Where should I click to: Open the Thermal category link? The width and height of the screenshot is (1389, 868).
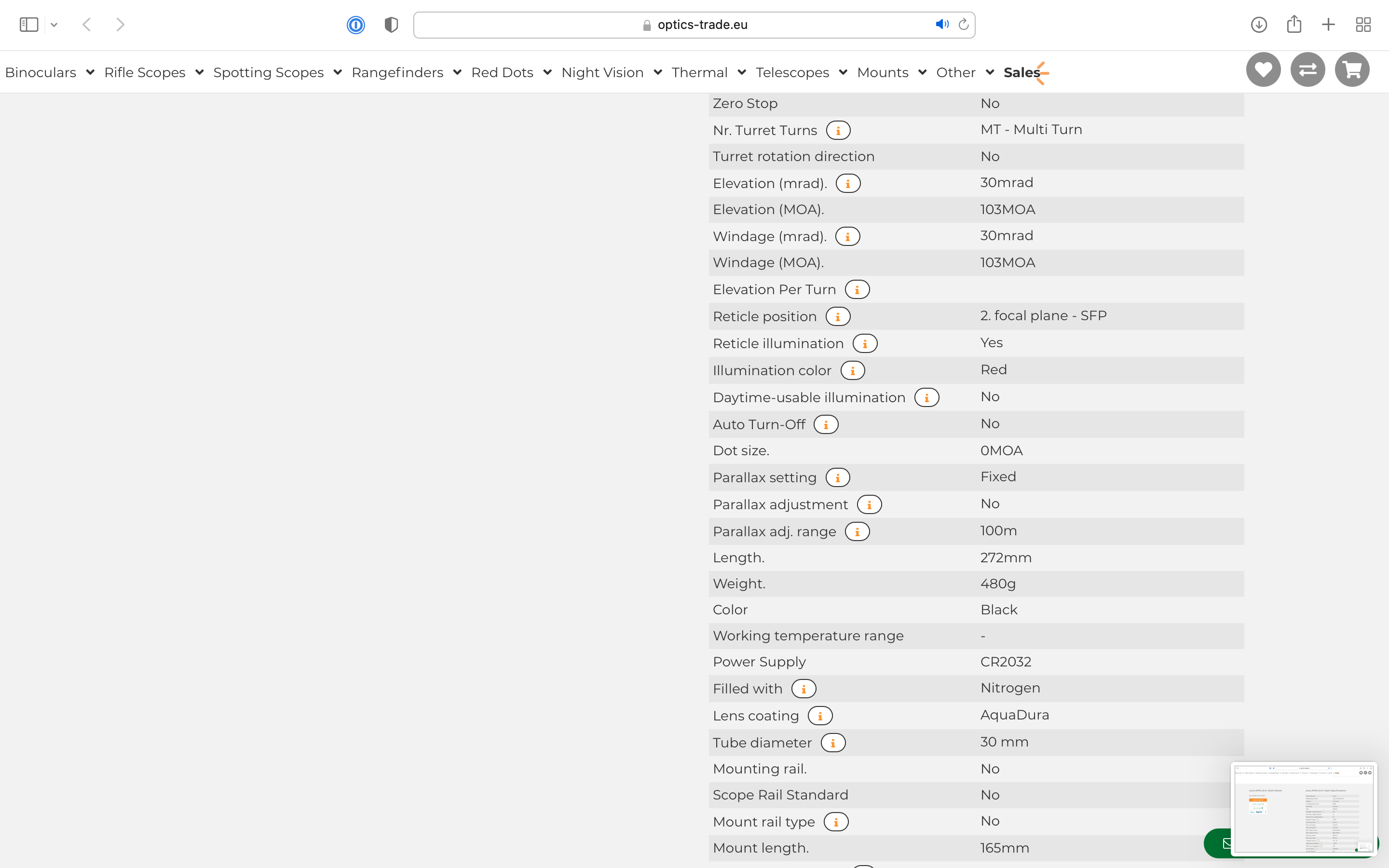[700, 72]
